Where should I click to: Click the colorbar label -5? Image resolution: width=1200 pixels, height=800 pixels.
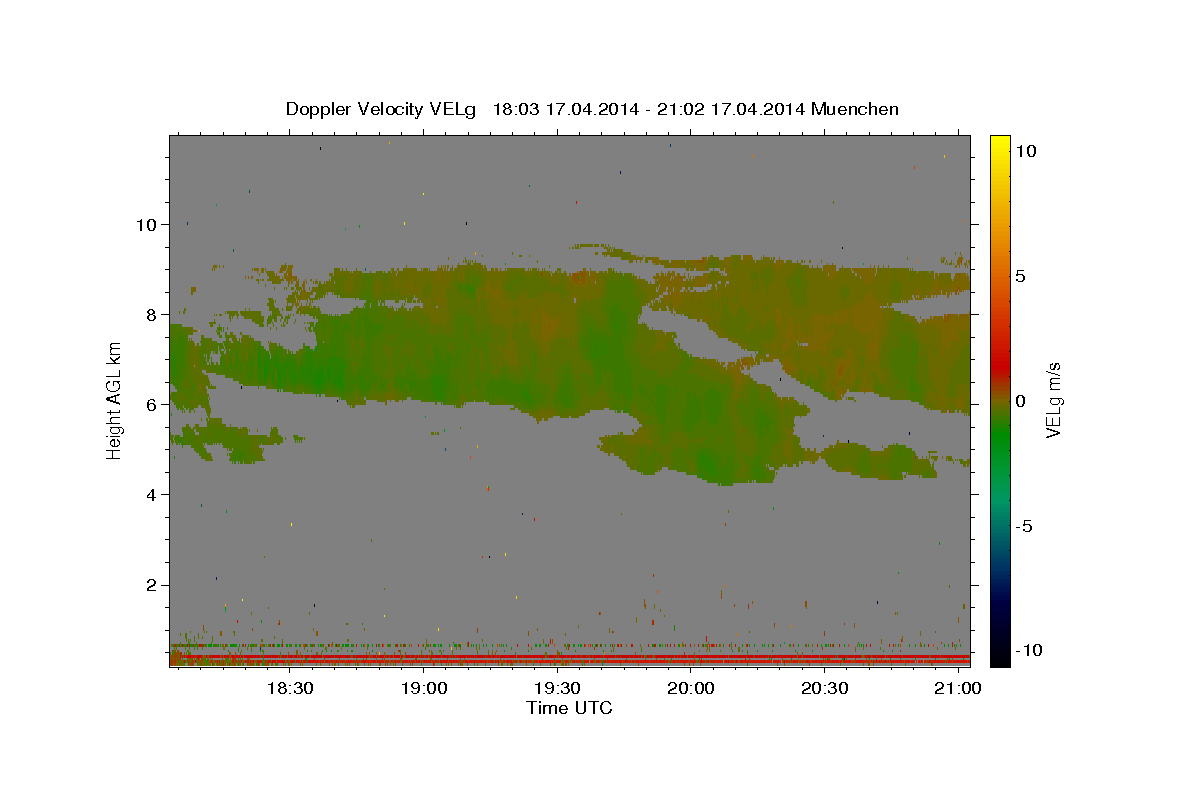(x=1025, y=526)
